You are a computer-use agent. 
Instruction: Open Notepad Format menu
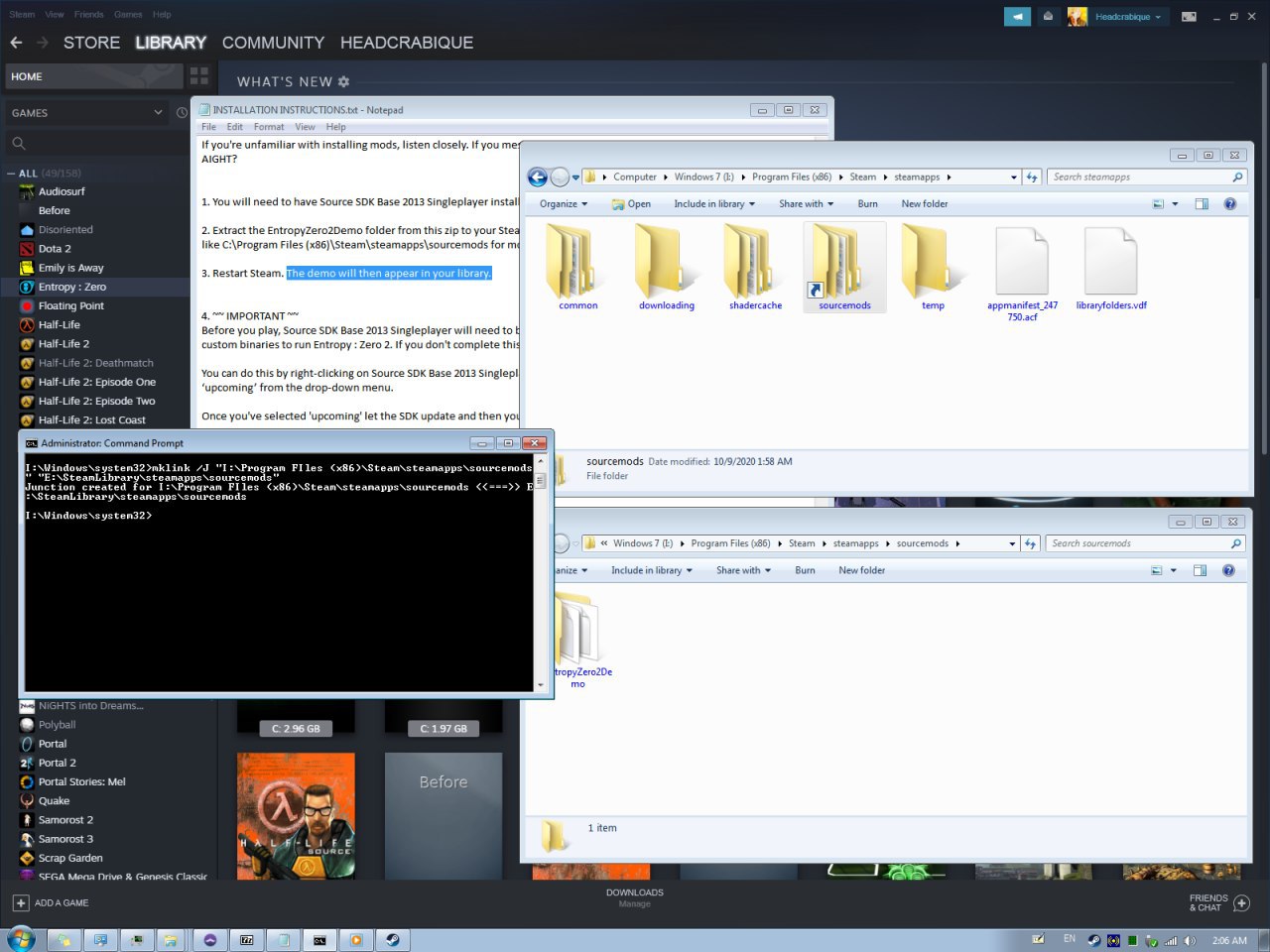tap(269, 127)
